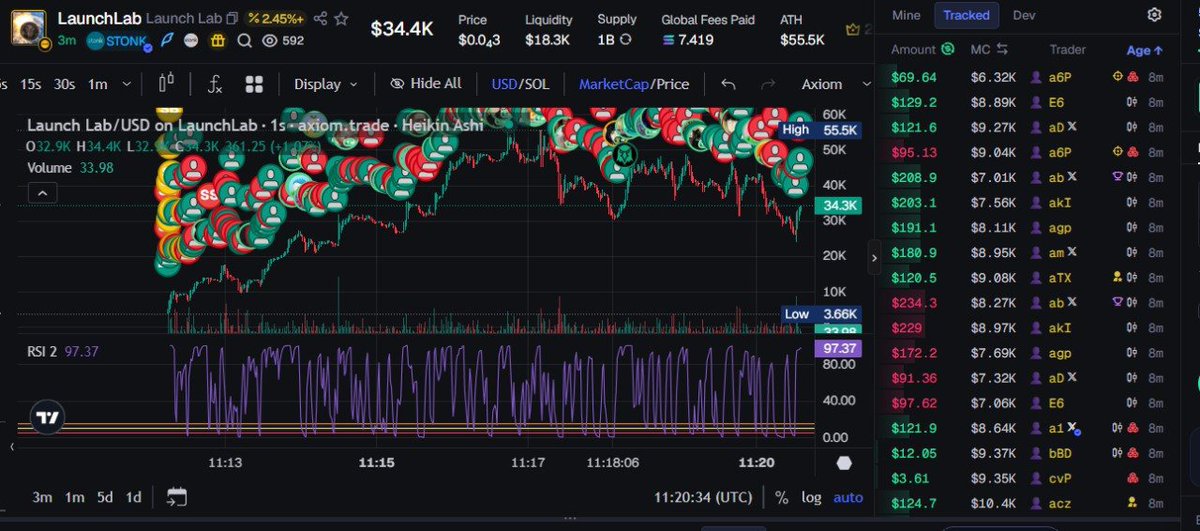Viewport: 1200px width, 531px height.
Task: Switch the chart to MarketCap
Action: click(615, 84)
